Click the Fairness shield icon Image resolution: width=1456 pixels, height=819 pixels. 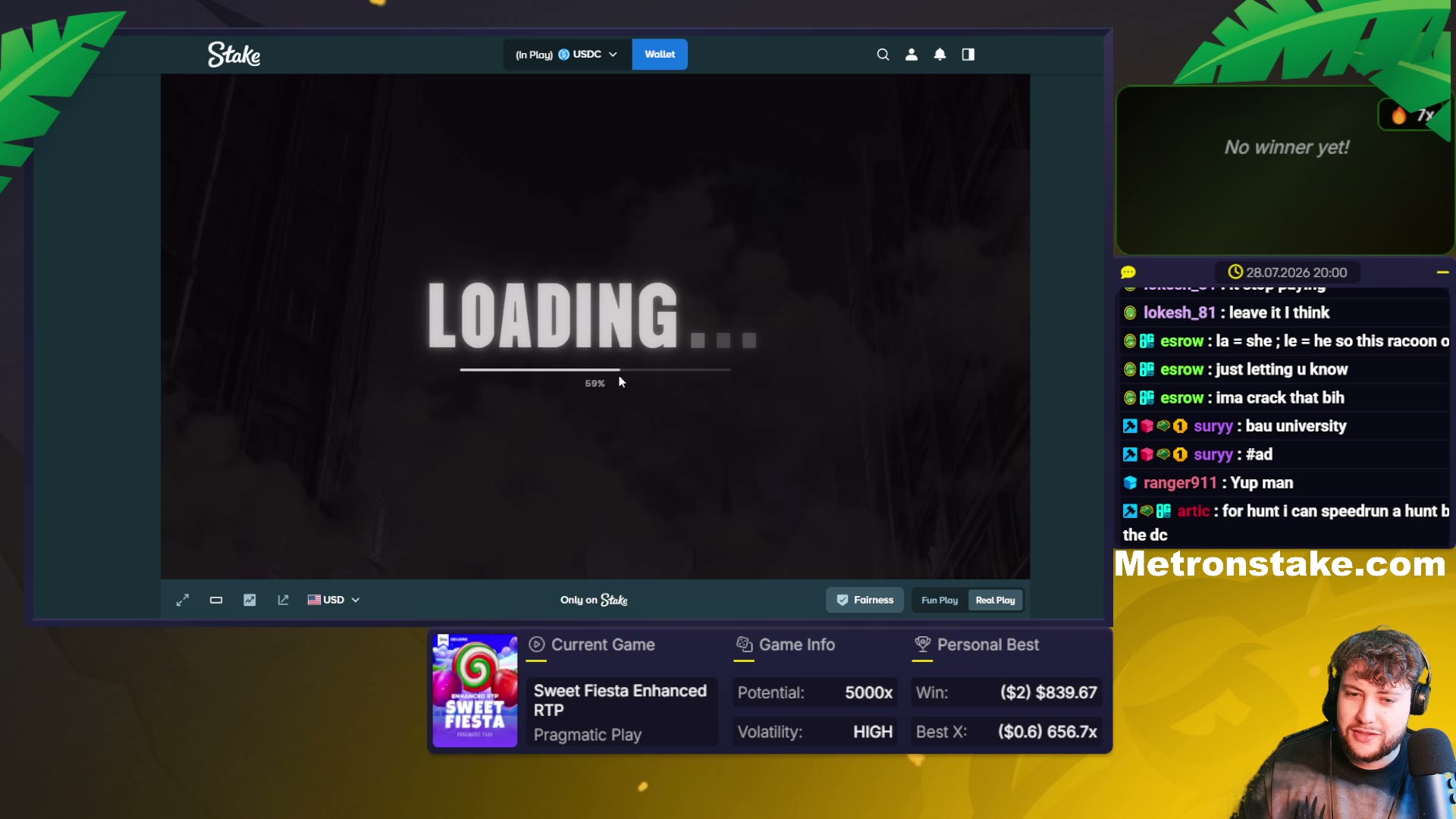[x=842, y=600]
